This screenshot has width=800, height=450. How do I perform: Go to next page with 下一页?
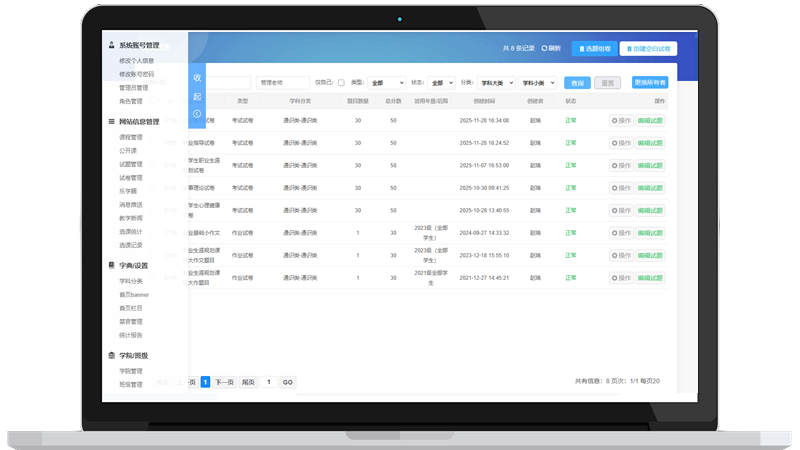(224, 382)
